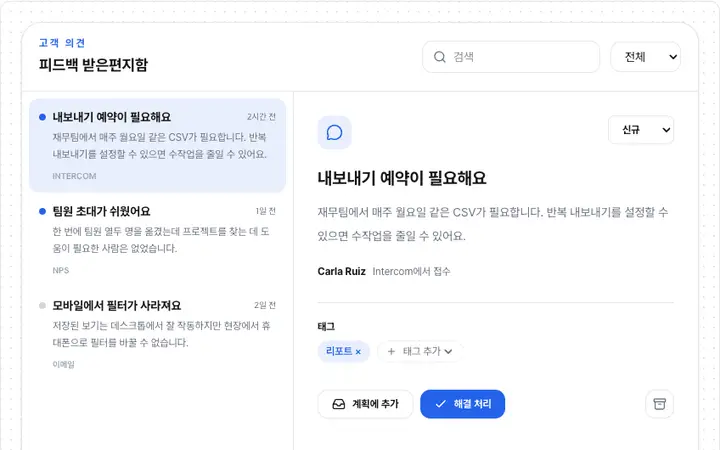The height and width of the screenshot is (450, 720).
Task: Expand the 태그 추가 dropdown
Action: pyautogui.click(x=419, y=352)
